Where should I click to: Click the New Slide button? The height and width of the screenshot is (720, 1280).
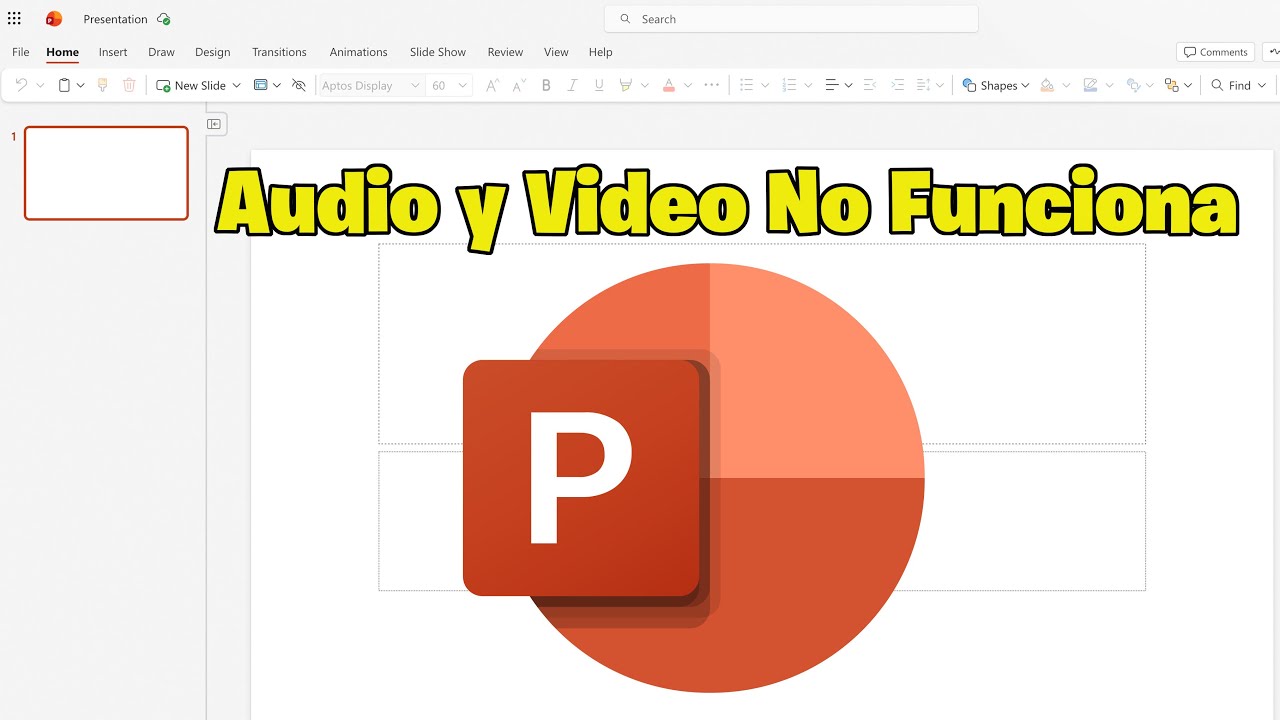[191, 85]
